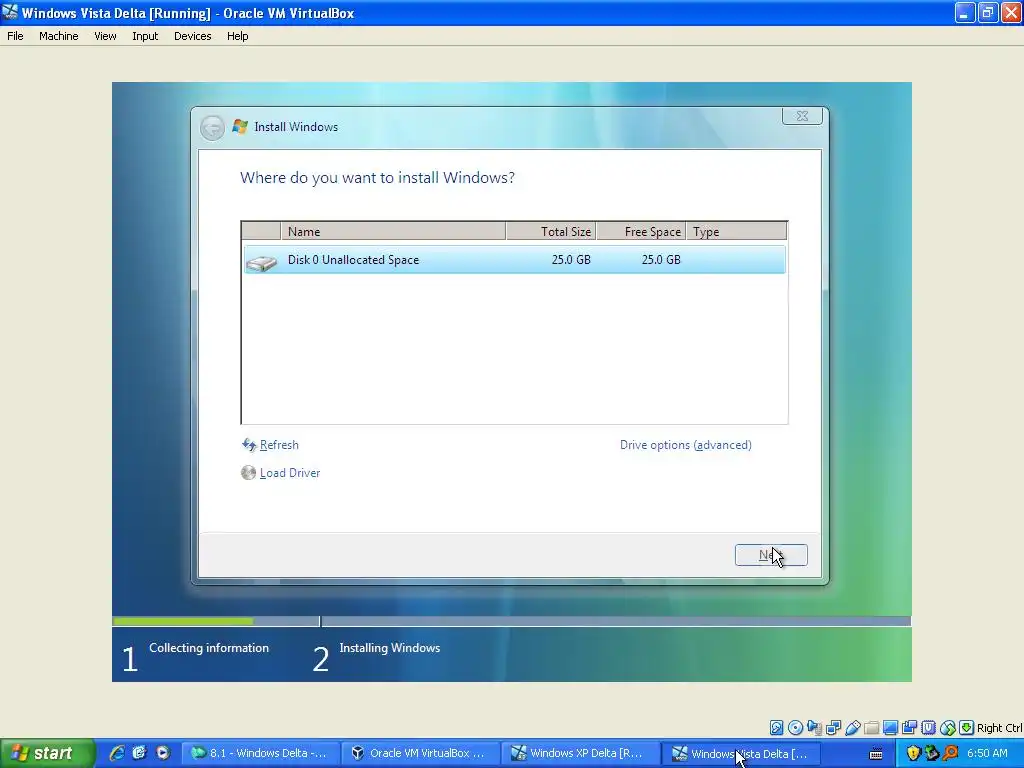Click the CPU virtualization status icon
1024x768 pixels.
[x=928, y=728]
